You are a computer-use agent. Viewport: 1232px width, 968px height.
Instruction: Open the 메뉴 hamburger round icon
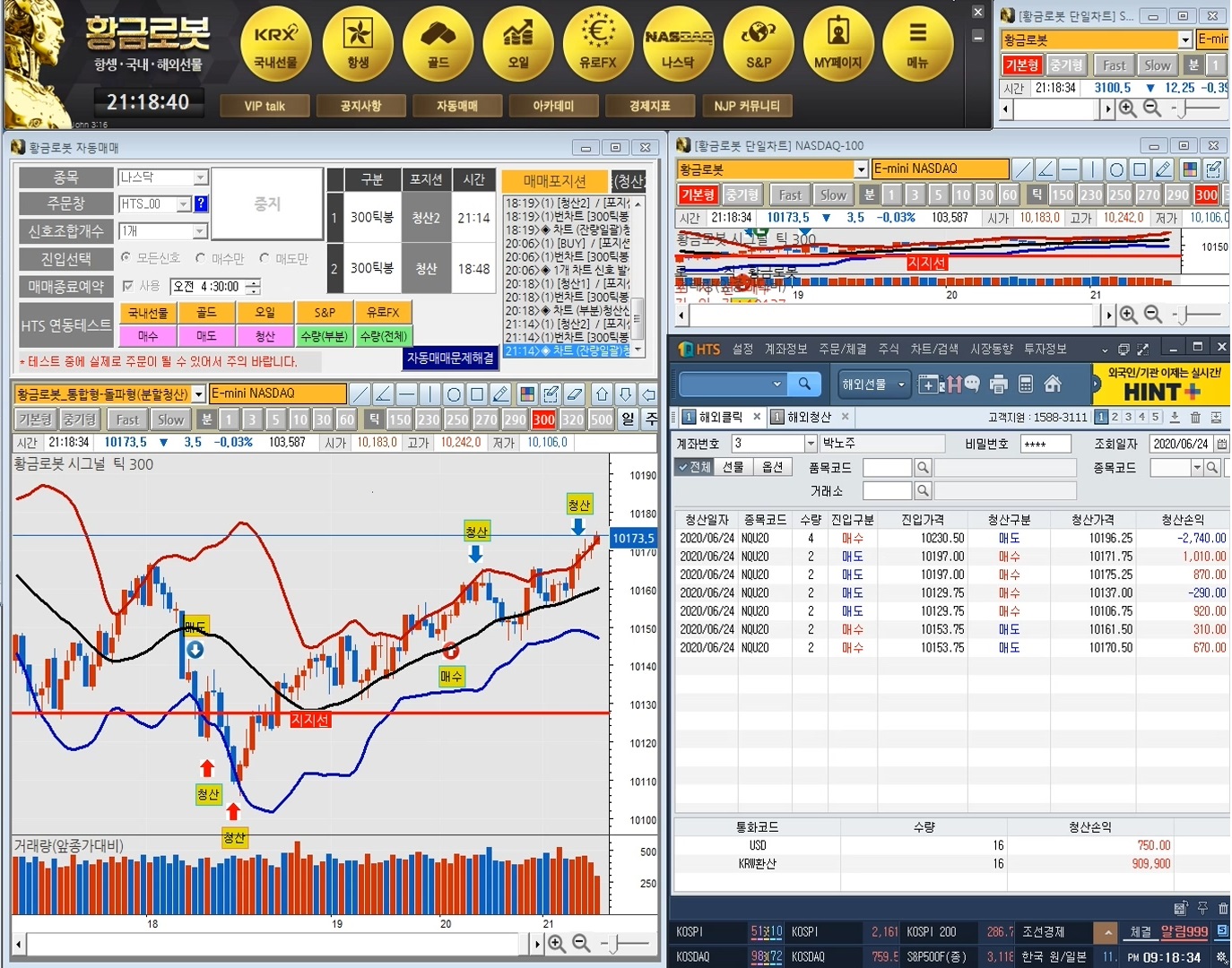(917, 44)
